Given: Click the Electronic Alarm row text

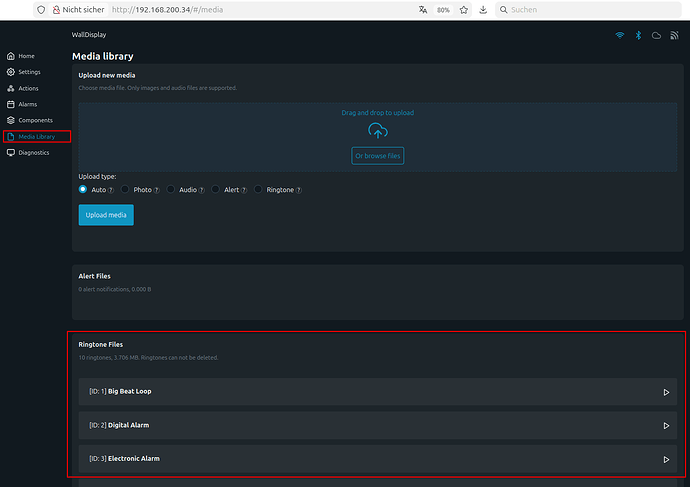Looking at the screenshot, I should [124, 458].
